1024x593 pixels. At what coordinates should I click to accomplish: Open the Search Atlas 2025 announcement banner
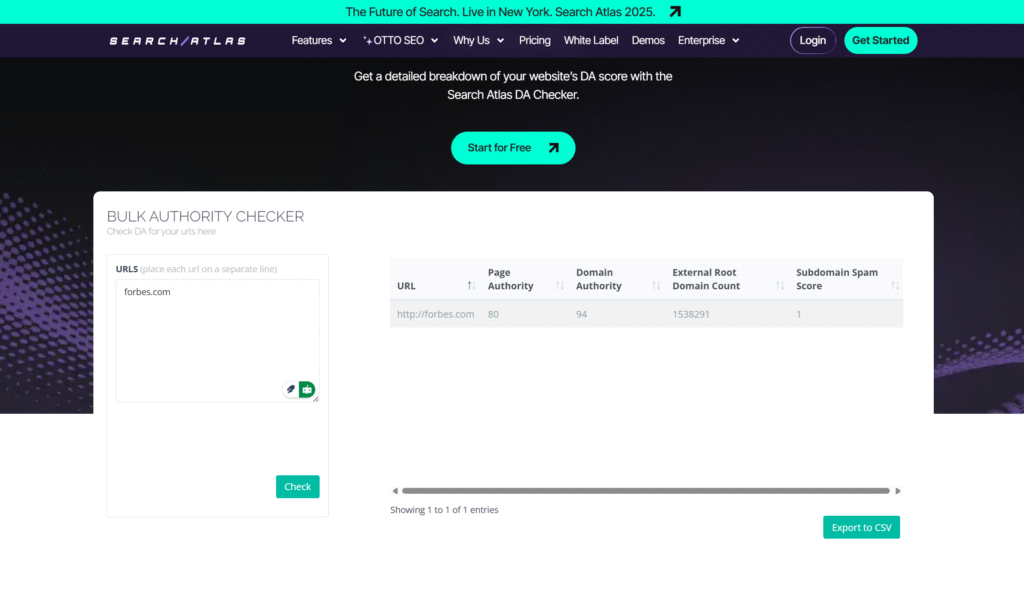(x=513, y=12)
